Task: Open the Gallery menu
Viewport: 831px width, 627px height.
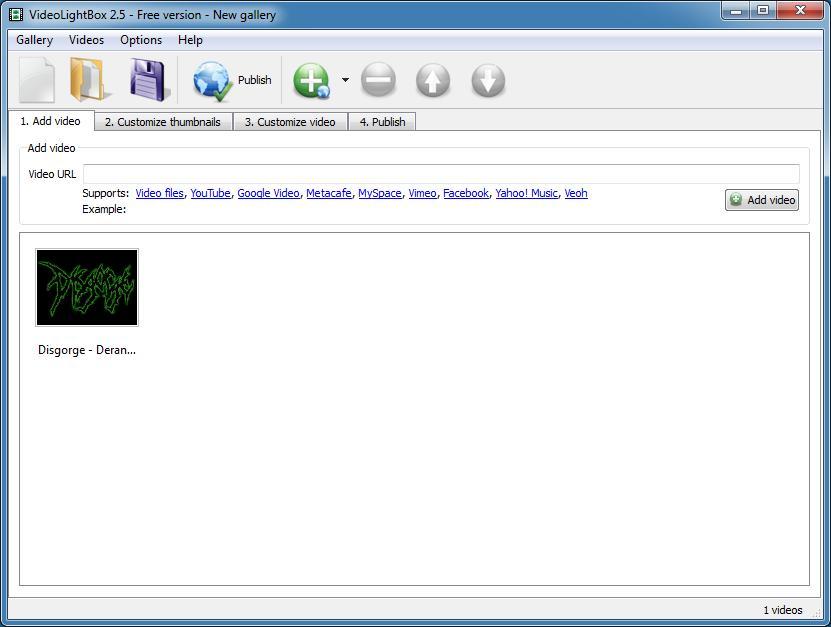Action: click(x=34, y=40)
